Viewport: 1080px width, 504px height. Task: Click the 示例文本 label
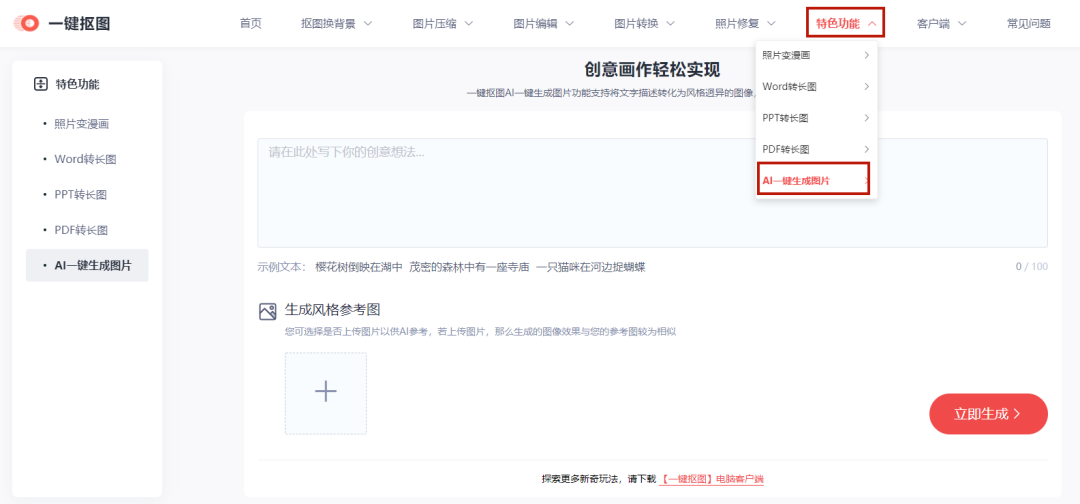(282, 266)
